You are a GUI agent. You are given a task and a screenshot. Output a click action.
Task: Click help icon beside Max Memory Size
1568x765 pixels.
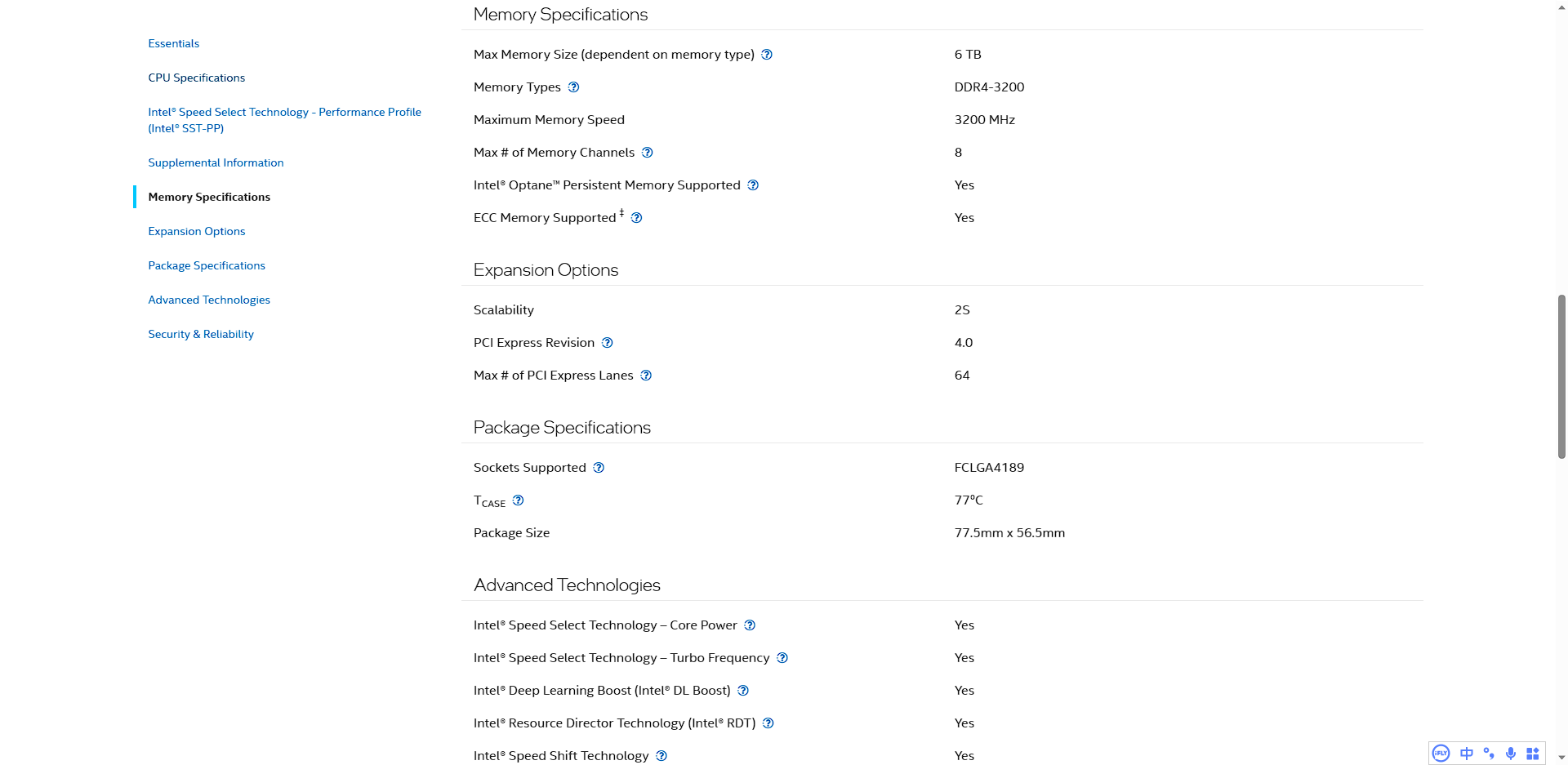767,55
